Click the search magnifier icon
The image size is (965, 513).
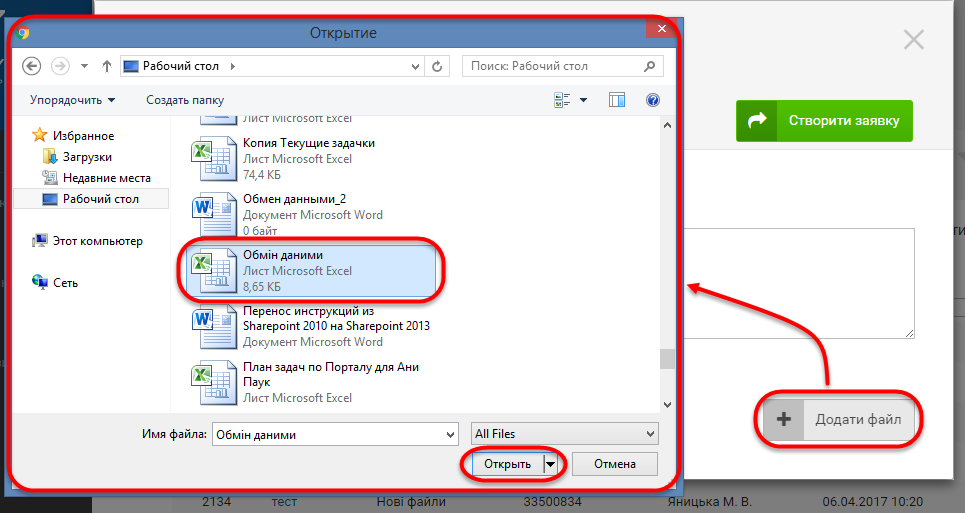coord(650,66)
